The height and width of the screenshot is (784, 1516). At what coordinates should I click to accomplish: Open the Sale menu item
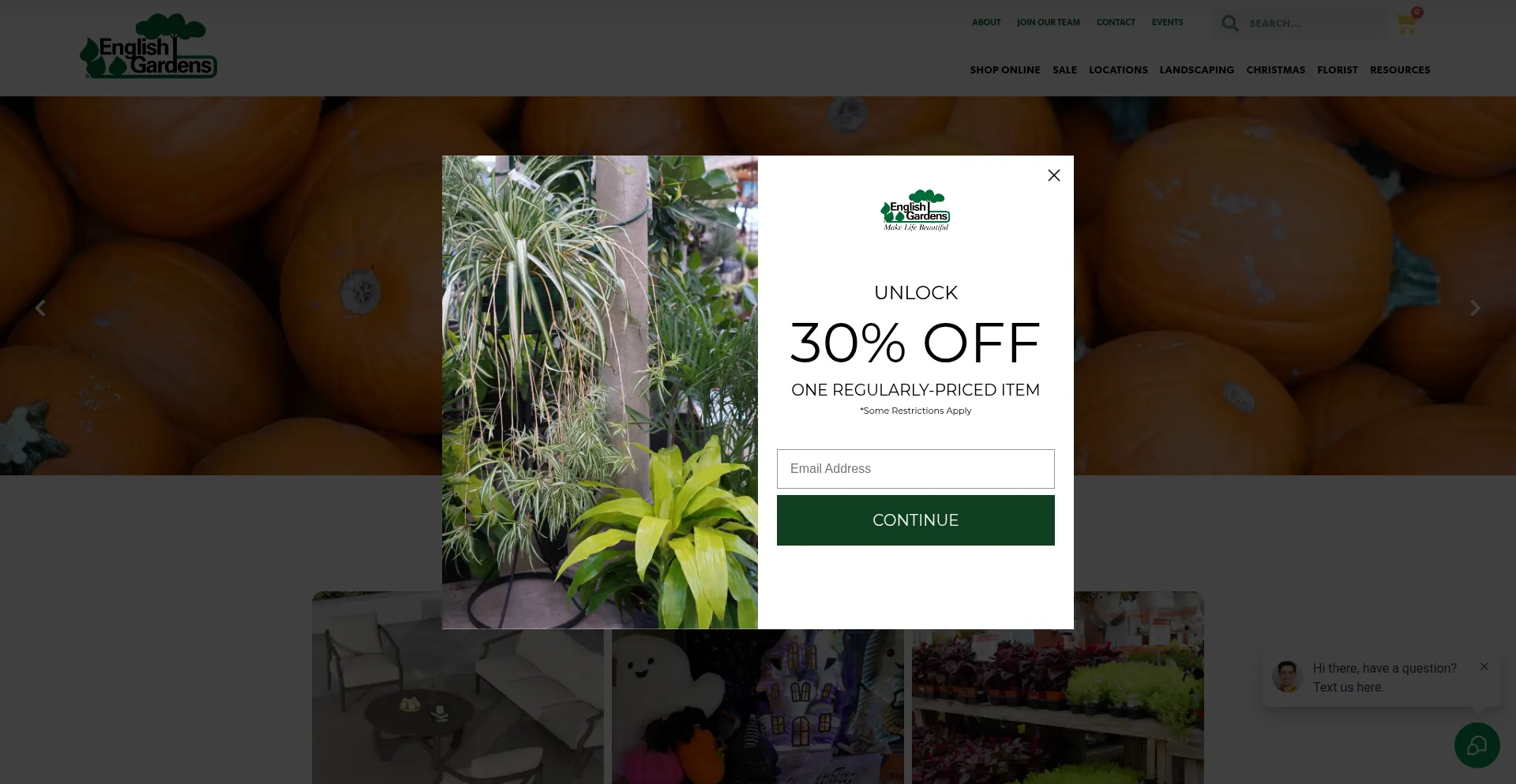[1064, 70]
